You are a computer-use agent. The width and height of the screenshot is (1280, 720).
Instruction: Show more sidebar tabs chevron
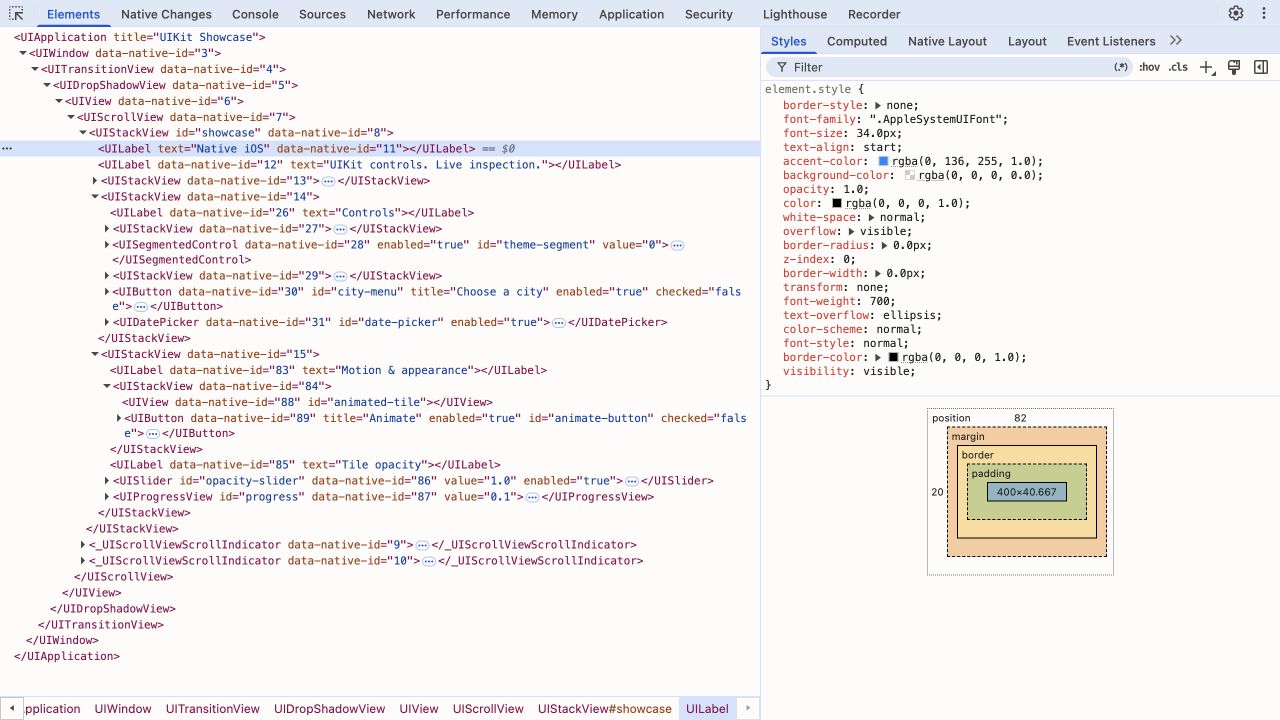pyautogui.click(x=1175, y=41)
